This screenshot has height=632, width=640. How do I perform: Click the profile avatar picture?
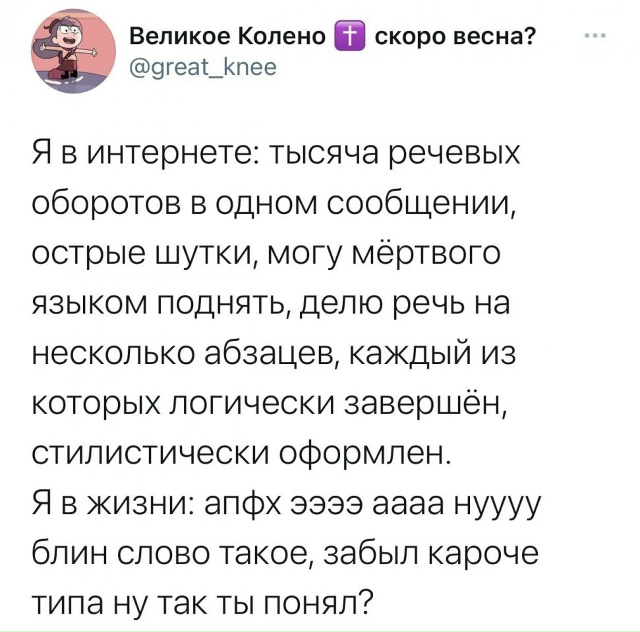point(70,53)
